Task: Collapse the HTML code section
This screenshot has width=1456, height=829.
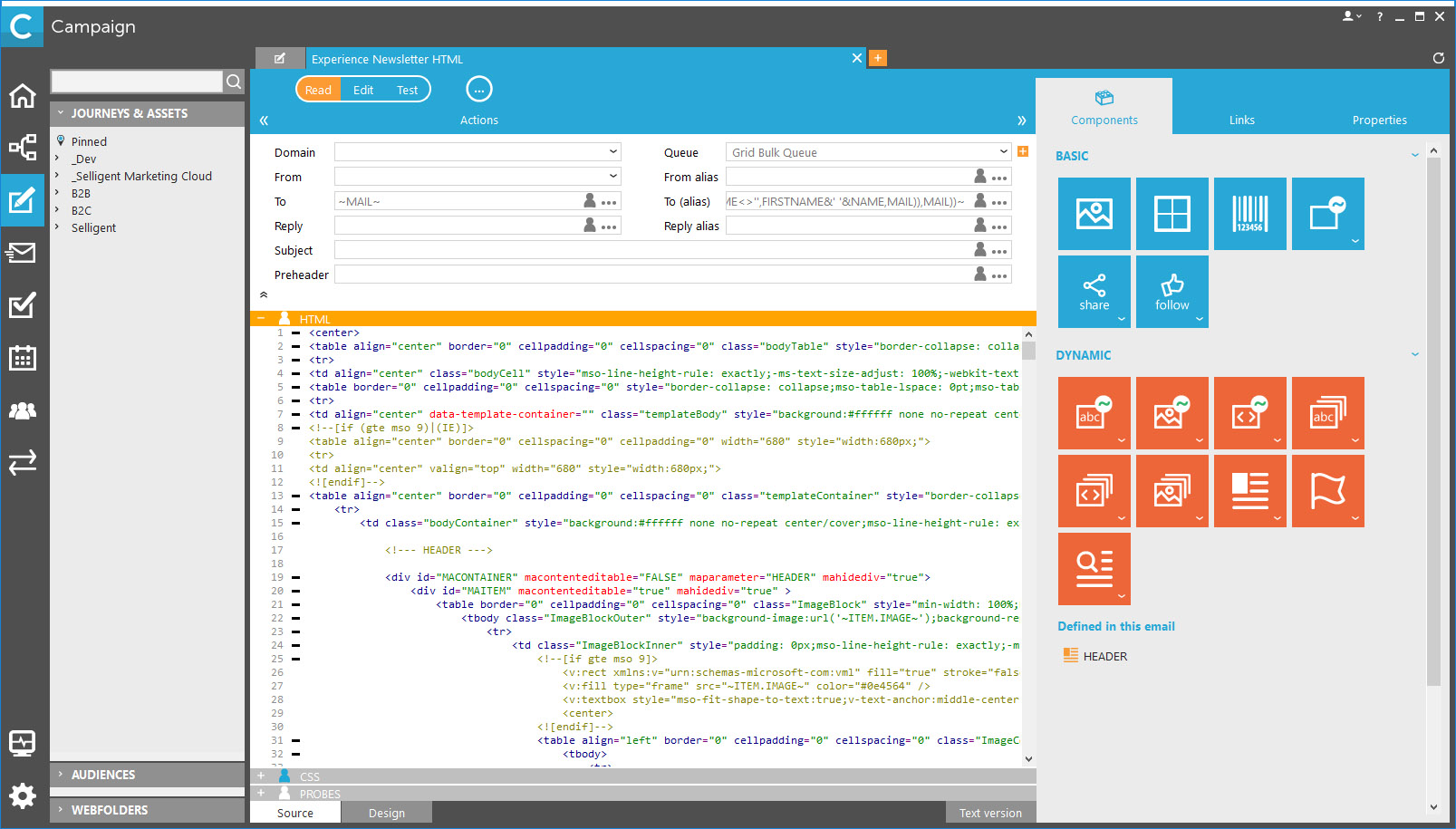Action: tap(261, 318)
